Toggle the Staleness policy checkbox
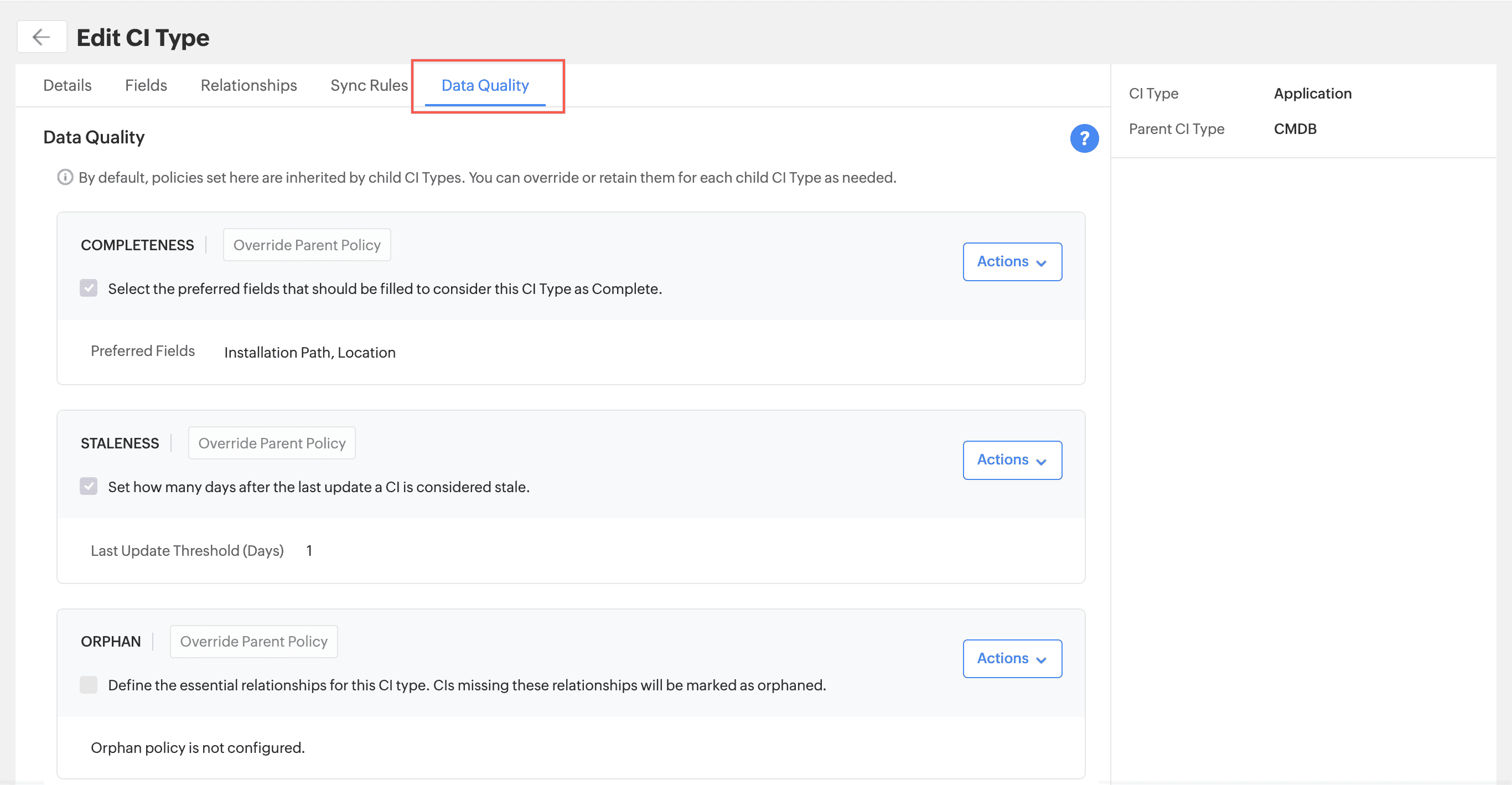 point(89,486)
